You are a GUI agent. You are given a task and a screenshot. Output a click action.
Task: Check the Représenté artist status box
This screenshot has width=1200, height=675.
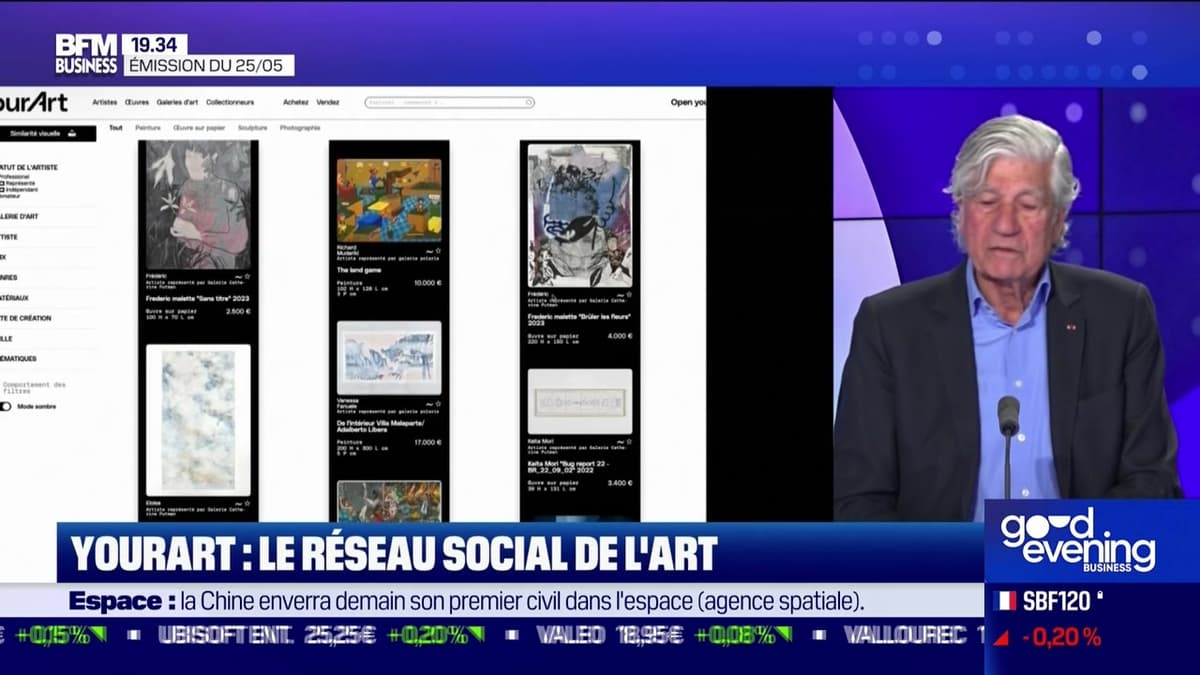click(3, 183)
